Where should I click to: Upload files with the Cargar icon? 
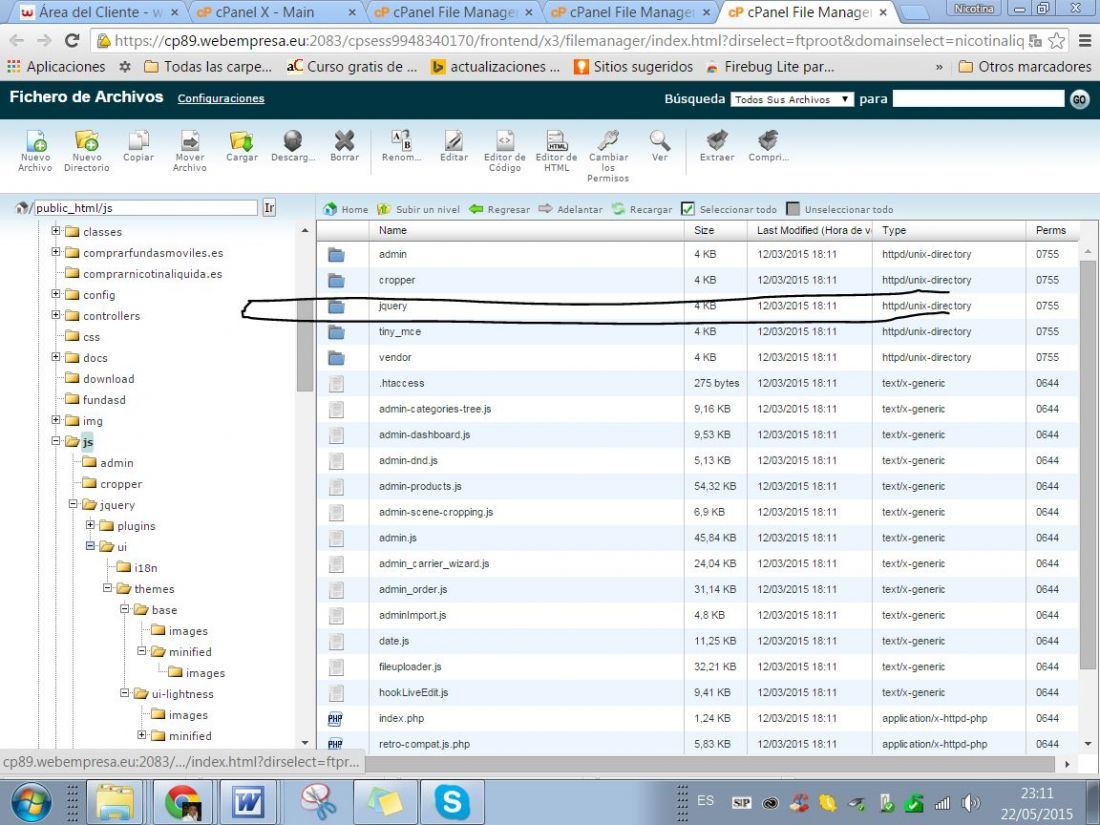241,146
